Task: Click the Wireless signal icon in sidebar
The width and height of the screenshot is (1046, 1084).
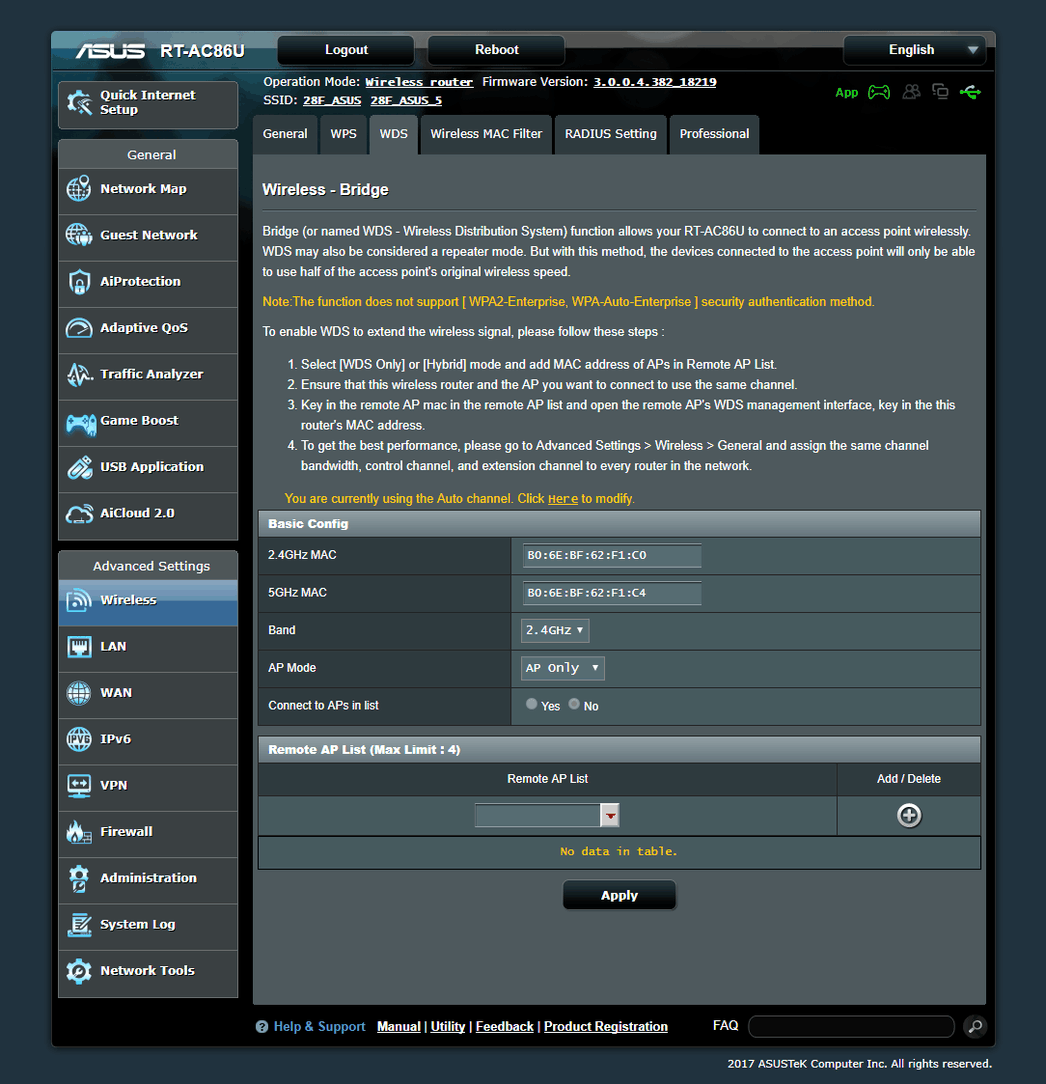Action: (x=79, y=600)
